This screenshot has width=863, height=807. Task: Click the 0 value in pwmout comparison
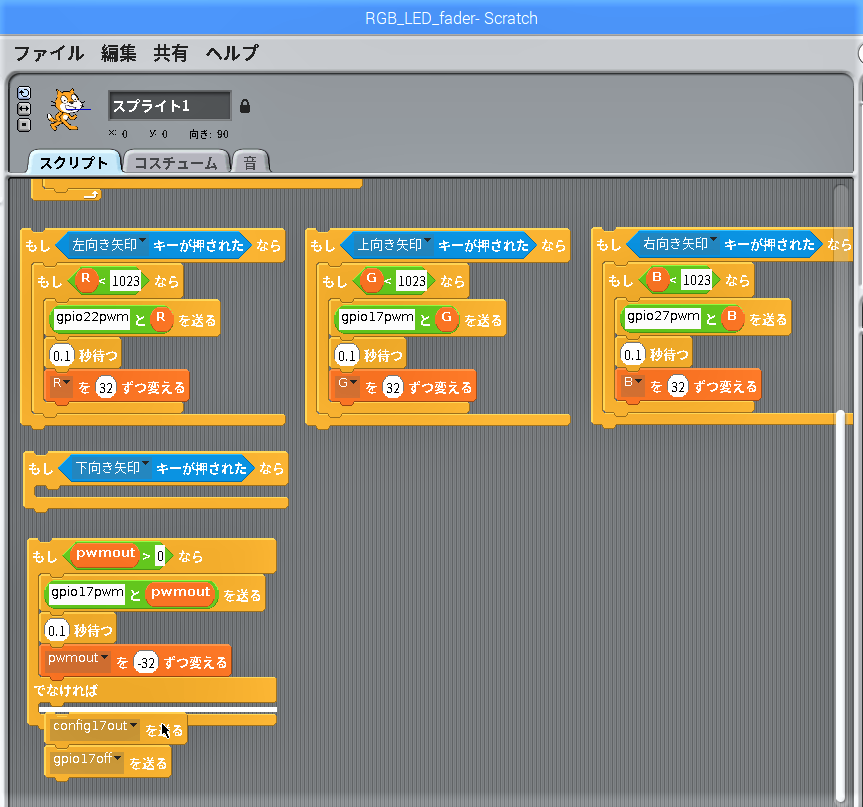click(160, 556)
